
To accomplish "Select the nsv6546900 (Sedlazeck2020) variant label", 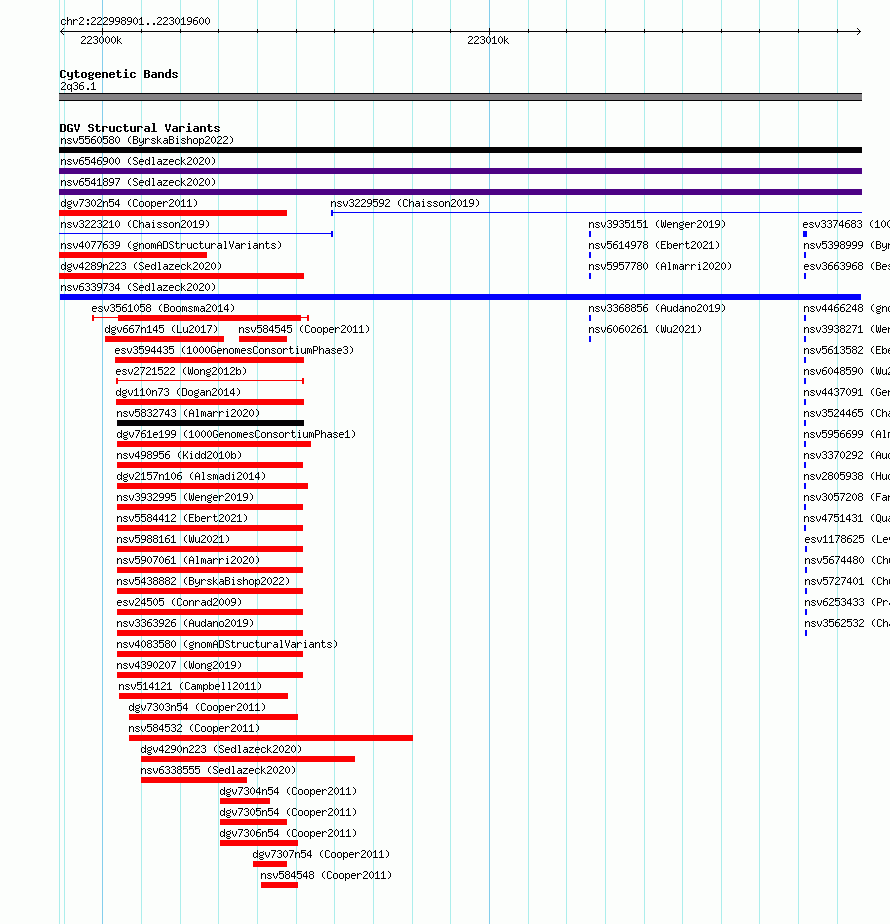I will pos(138,161).
